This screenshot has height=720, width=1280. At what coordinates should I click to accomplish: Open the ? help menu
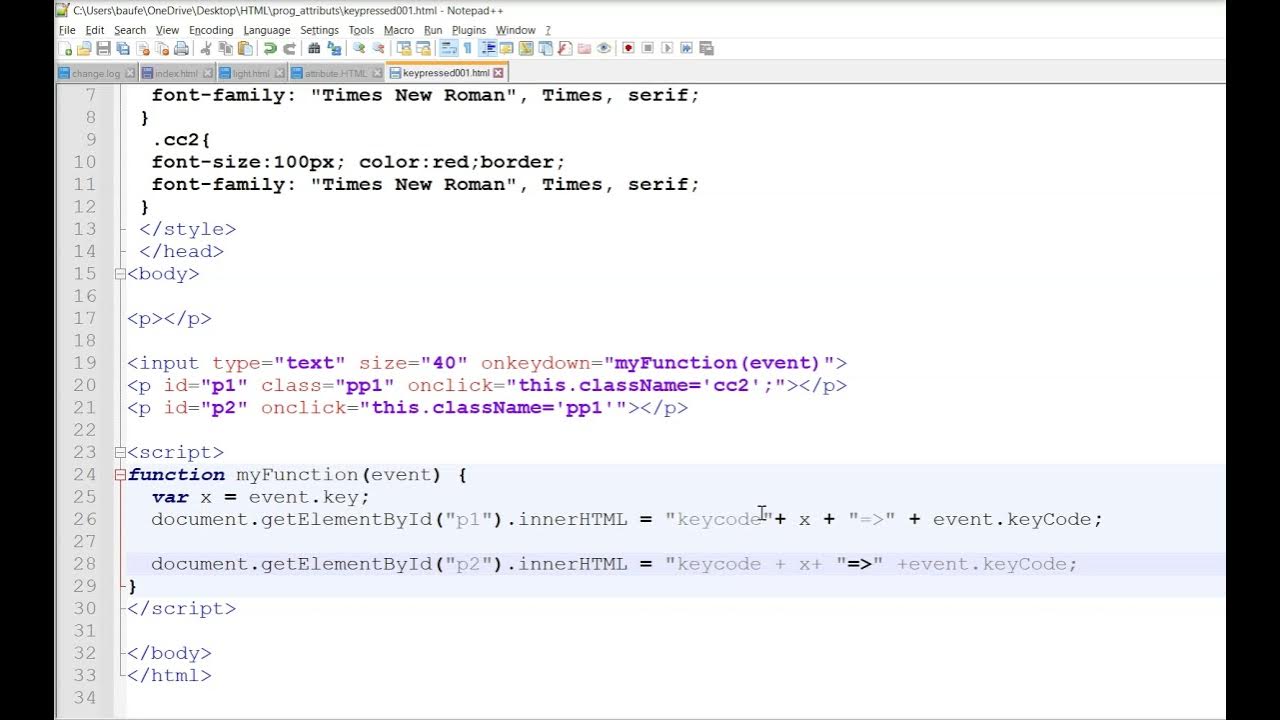pyautogui.click(x=548, y=30)
